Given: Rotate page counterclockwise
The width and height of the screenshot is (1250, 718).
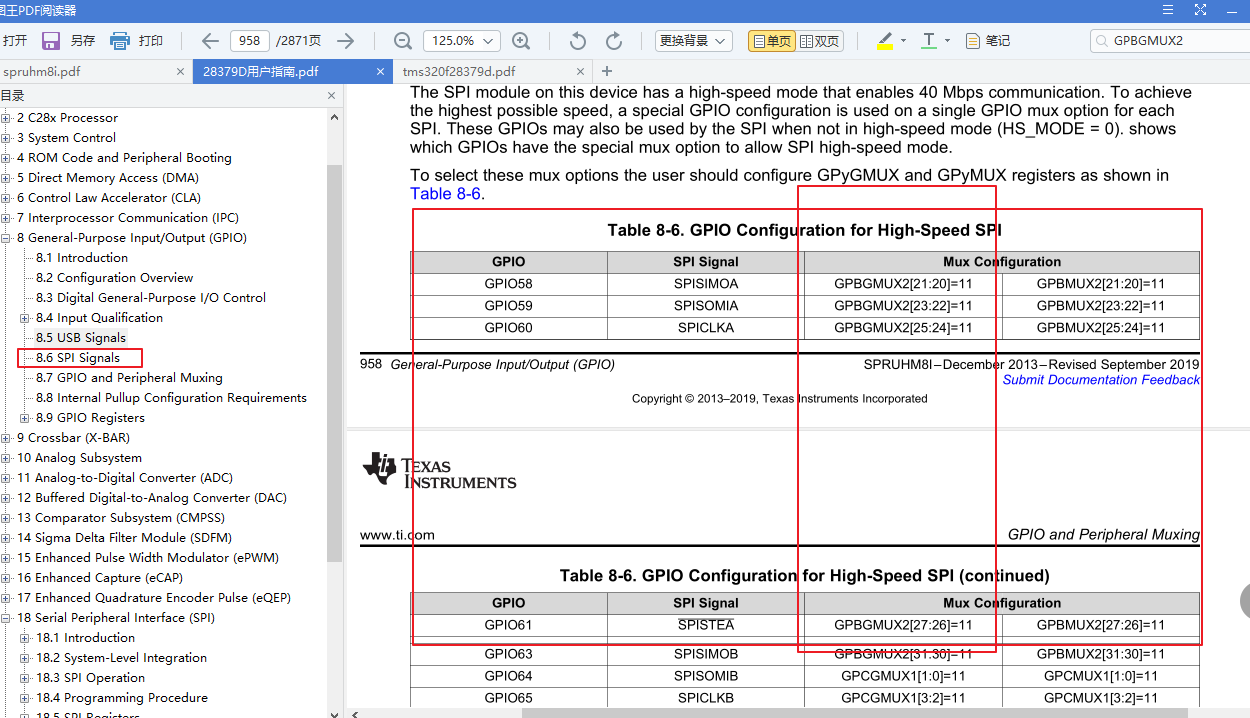Looking at the screenshot, I should (x=577, y=41).
